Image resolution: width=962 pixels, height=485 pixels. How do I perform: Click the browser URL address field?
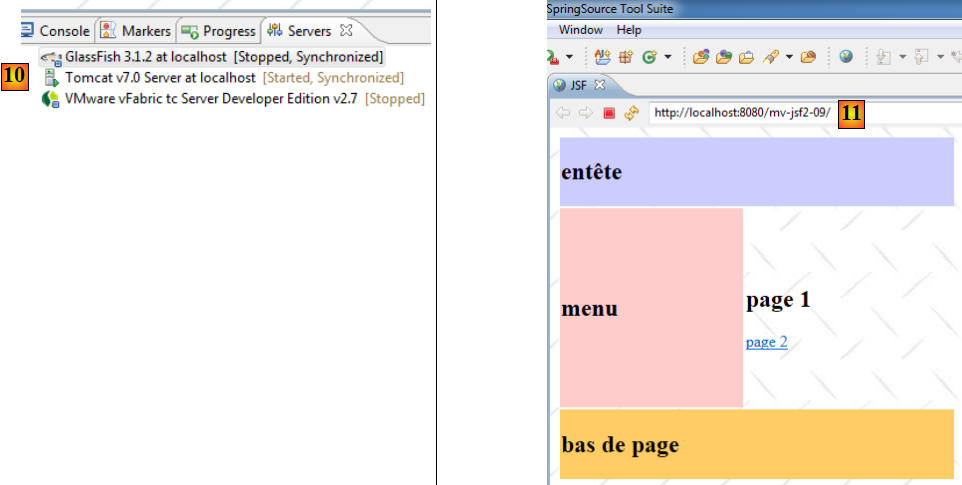[740, 113]
